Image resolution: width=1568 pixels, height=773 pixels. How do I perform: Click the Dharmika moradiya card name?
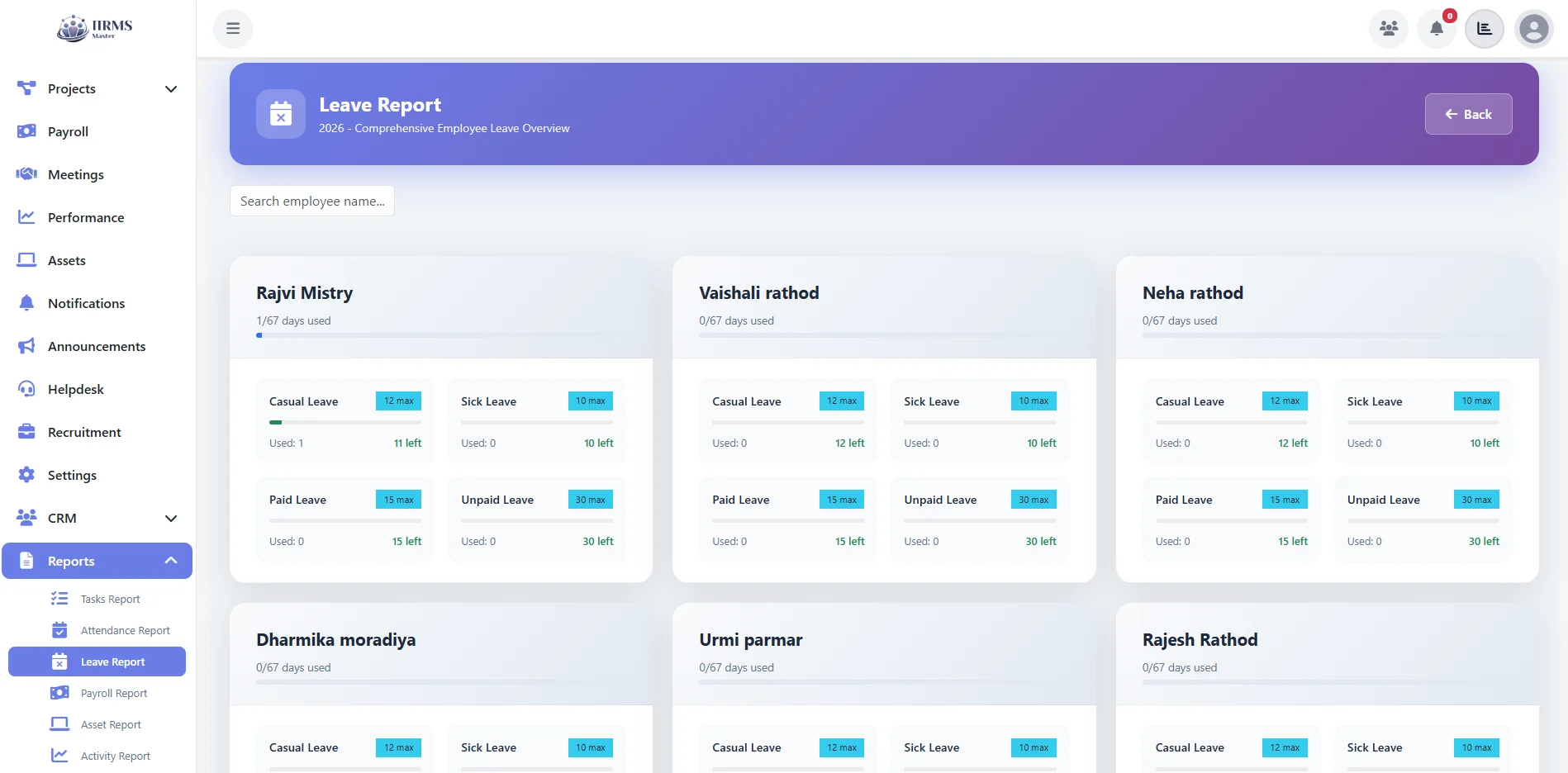335,640
